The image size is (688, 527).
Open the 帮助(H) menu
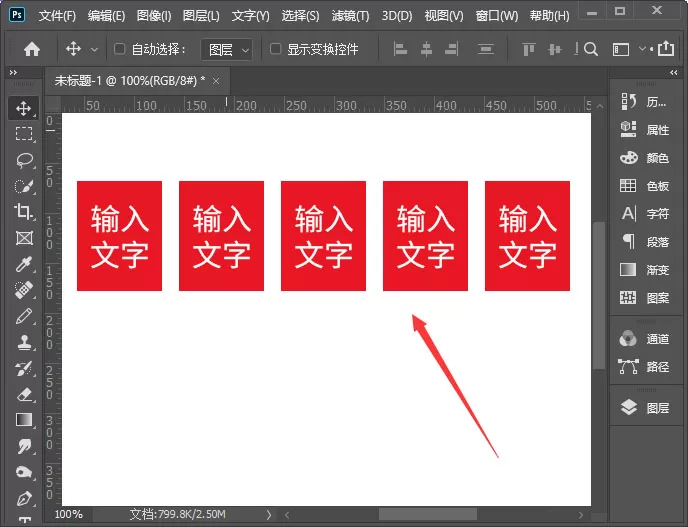tap(549, 16)
